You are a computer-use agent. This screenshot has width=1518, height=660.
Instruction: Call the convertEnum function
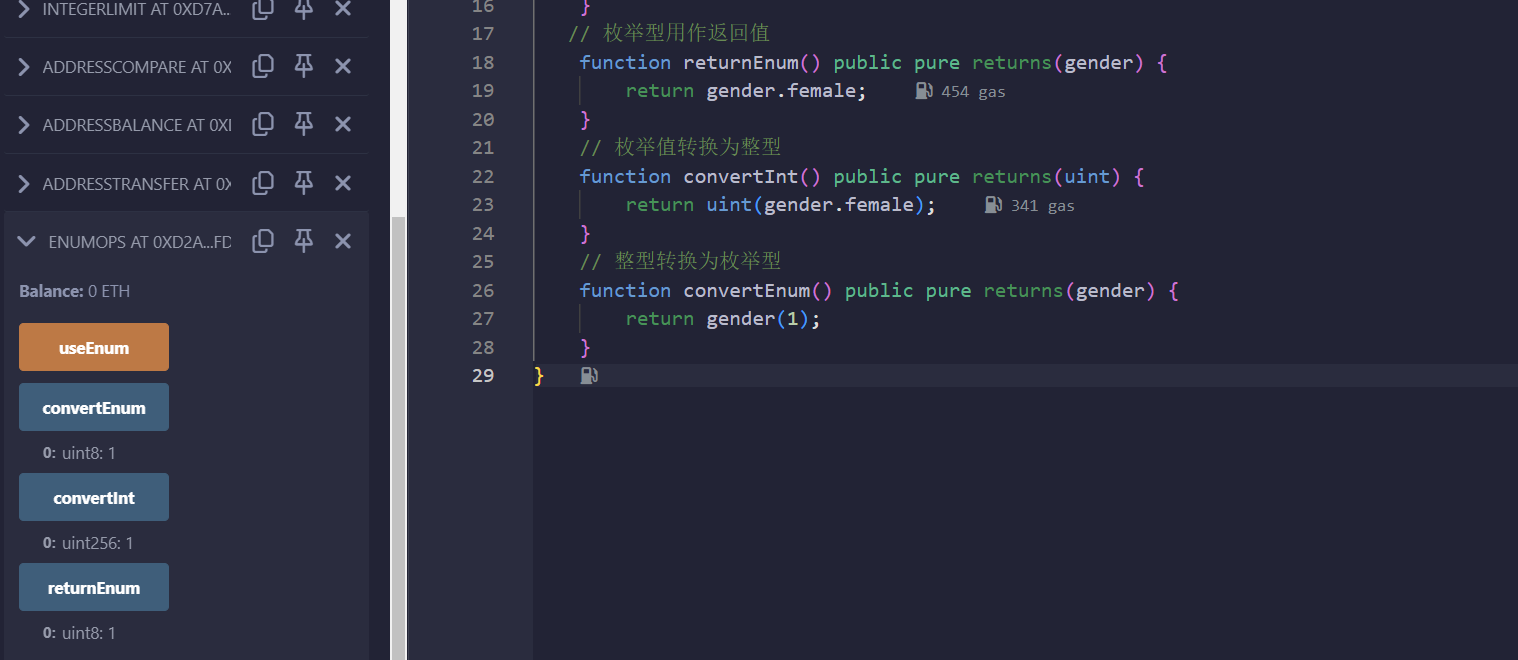click(x=94, y=407)
